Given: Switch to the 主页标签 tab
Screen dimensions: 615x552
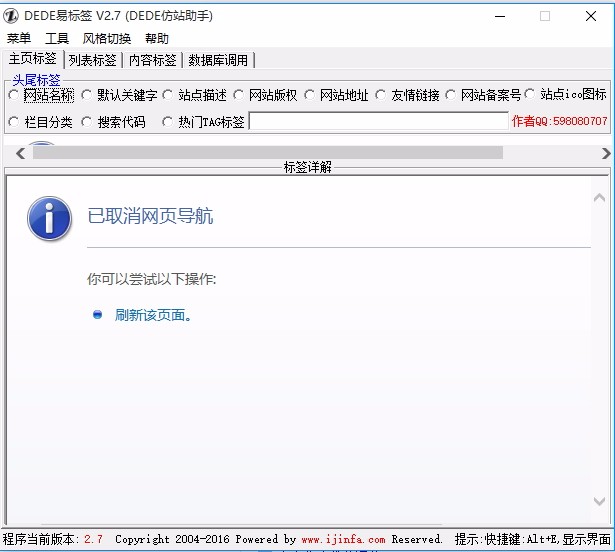Looking at the screenshot, I should click(x=33, y=59).
